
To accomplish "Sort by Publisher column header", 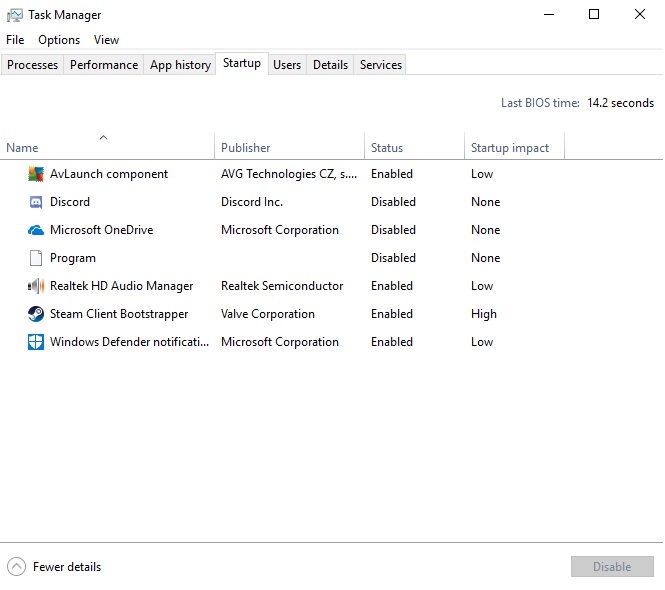I will tap(246, 148).
